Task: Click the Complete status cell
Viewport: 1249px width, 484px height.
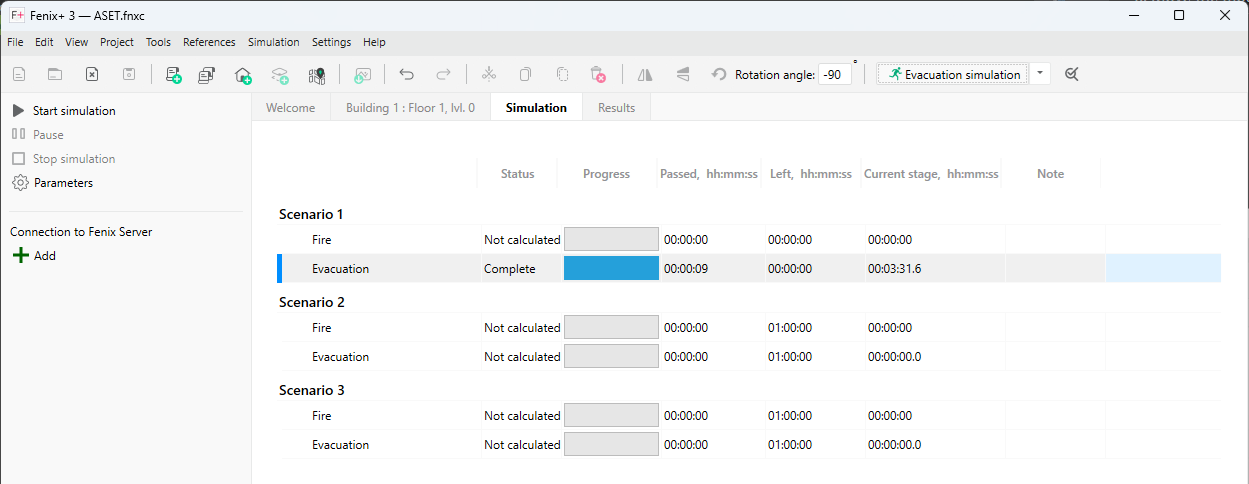Action: [x=510, y=269]
